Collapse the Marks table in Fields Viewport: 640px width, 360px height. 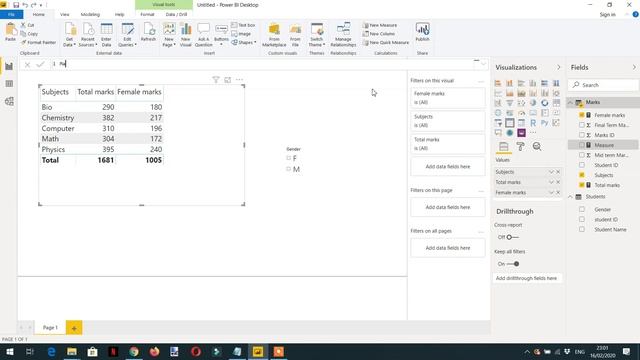point(570,102)
